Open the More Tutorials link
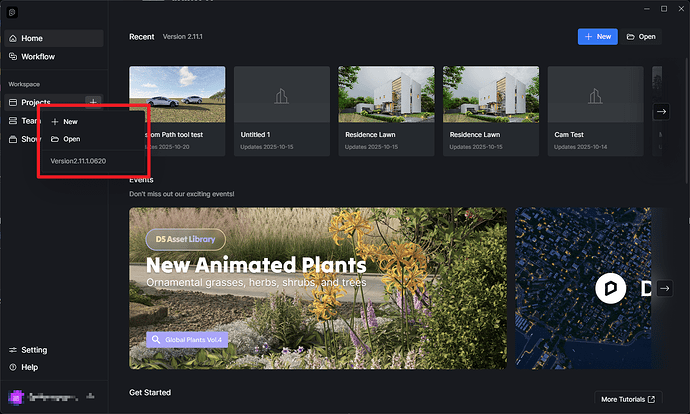The height and width of the screenshot is (414, 690). (x=627, y=399)
